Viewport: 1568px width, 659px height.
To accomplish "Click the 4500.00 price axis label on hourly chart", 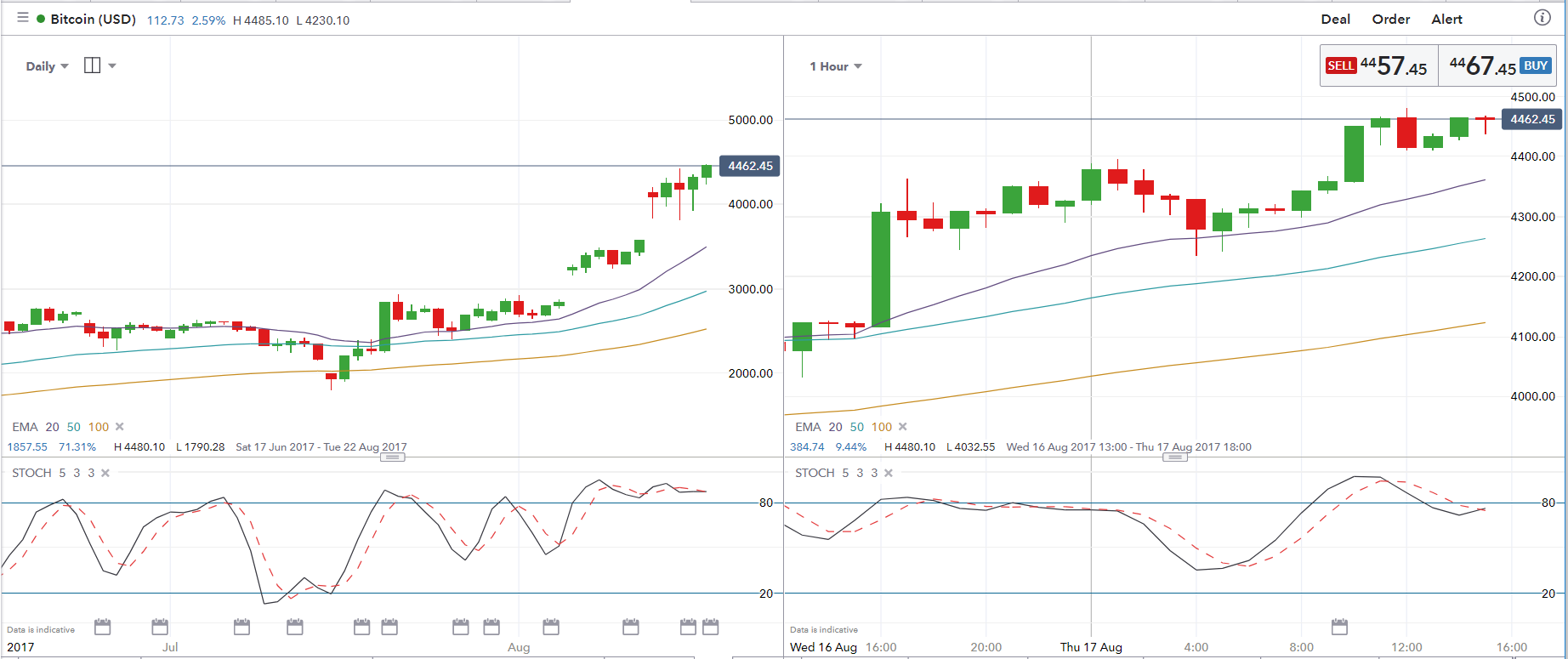I will [1533, 97].
